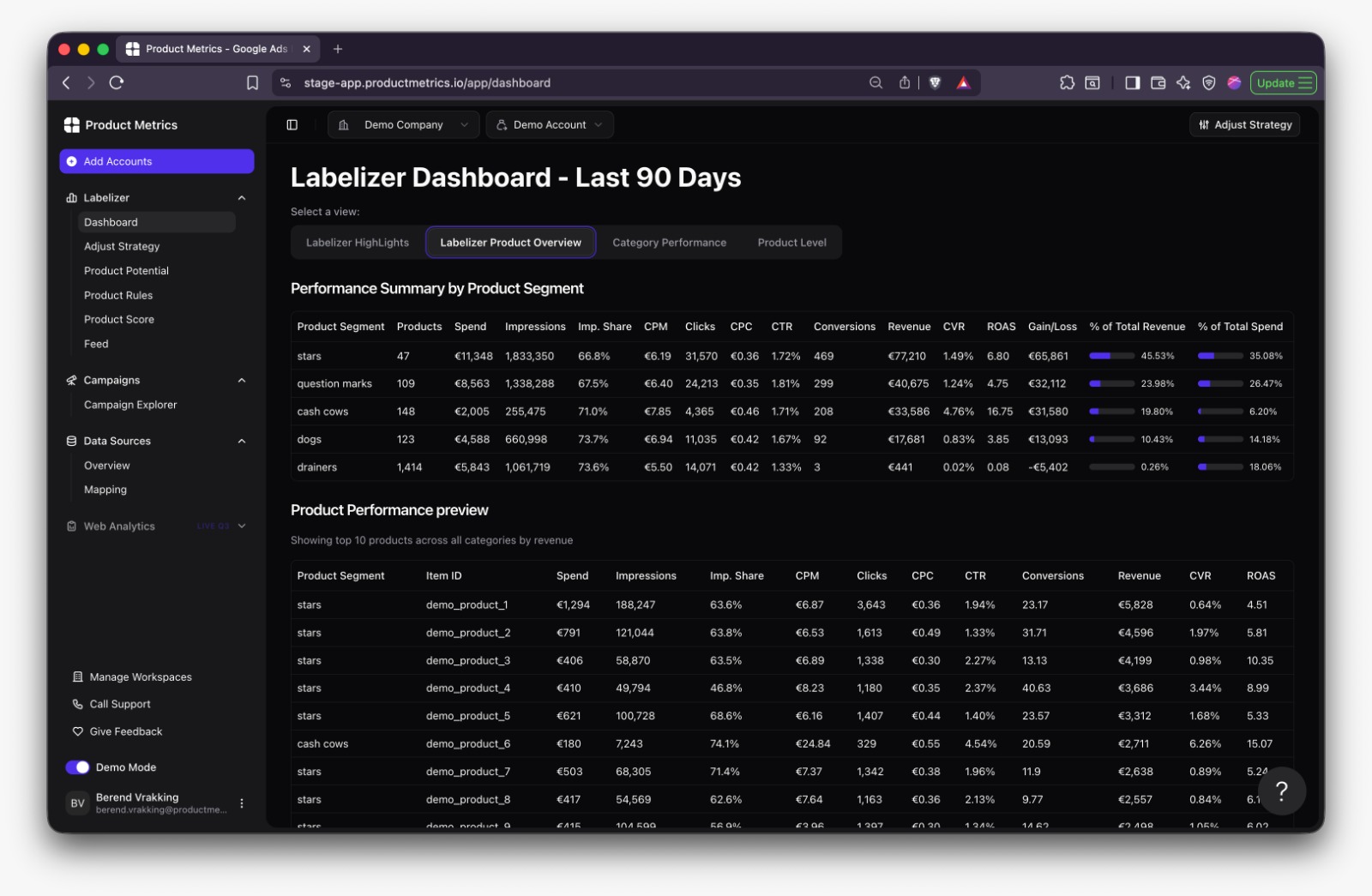
Task: Click the Brave shield icon
Action: click(936, 83)
